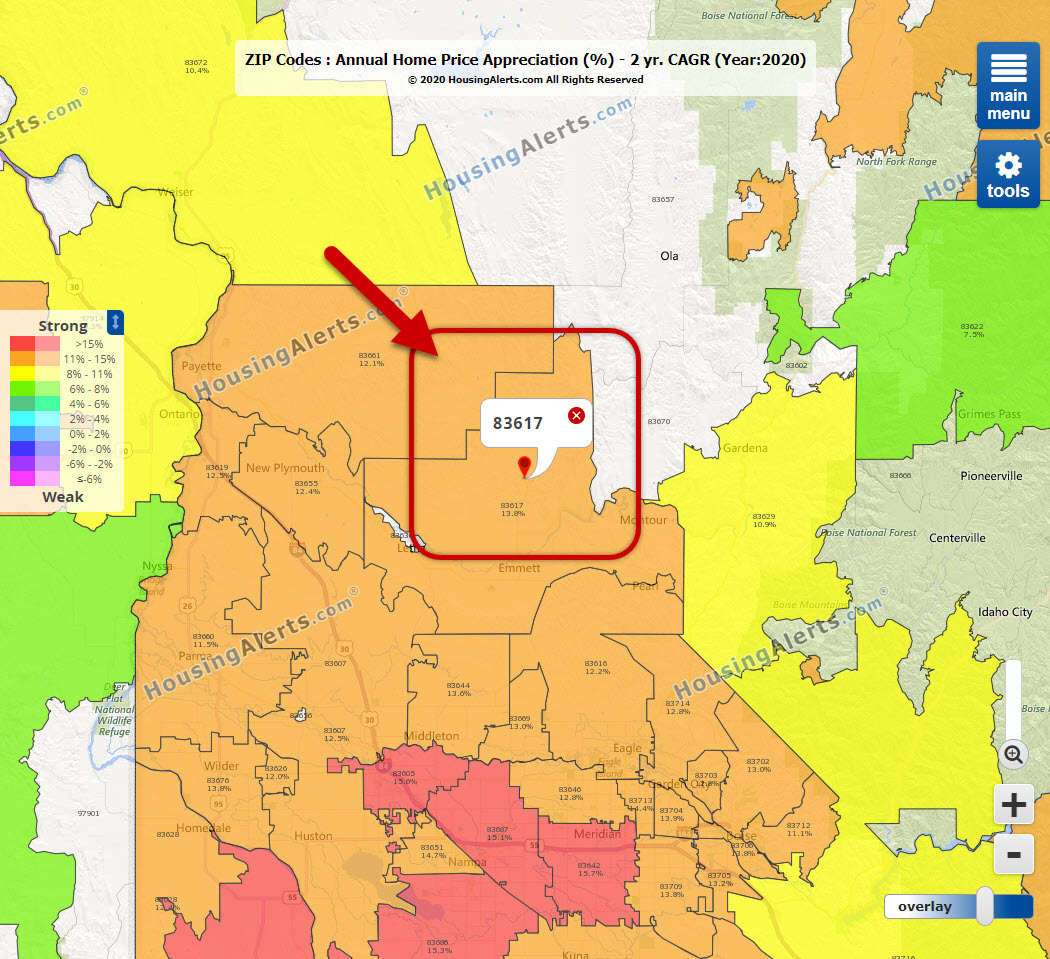Select the '97901' ZIP label
The image size is (1050, 959).
88,813
